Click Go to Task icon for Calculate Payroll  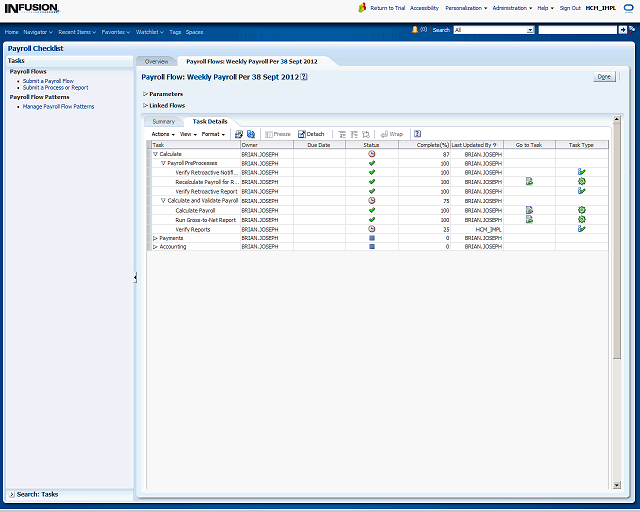coord(529,210)
